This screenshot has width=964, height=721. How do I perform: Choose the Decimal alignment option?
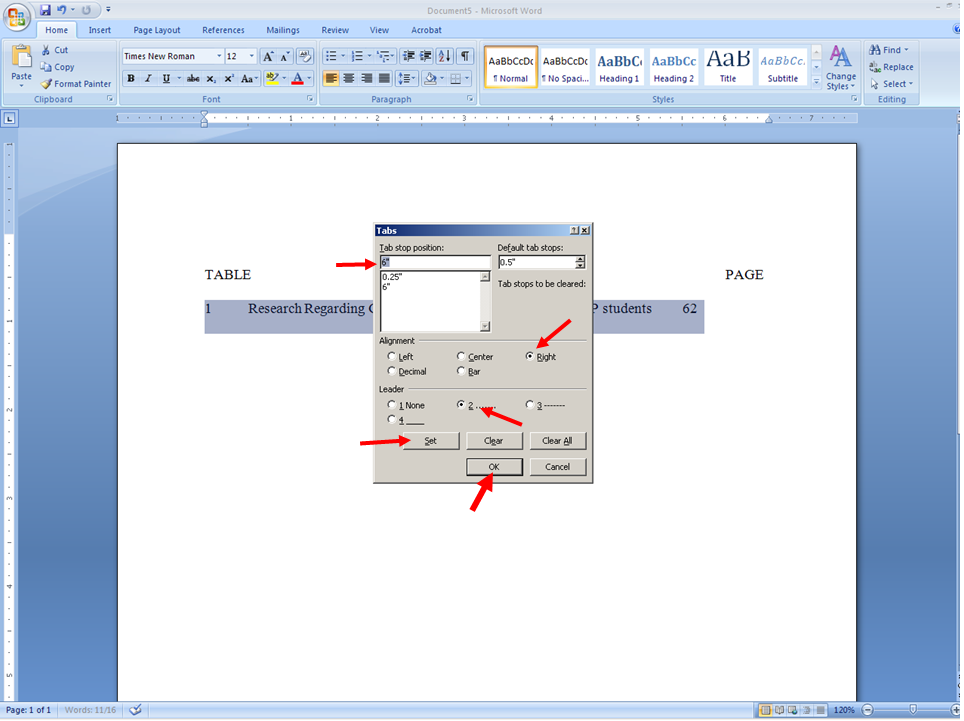(391, 370)
